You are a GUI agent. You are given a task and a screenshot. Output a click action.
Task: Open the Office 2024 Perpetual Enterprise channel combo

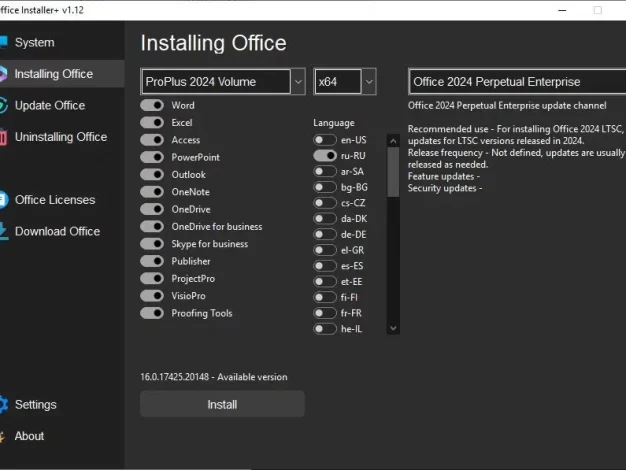click(517, 81)
